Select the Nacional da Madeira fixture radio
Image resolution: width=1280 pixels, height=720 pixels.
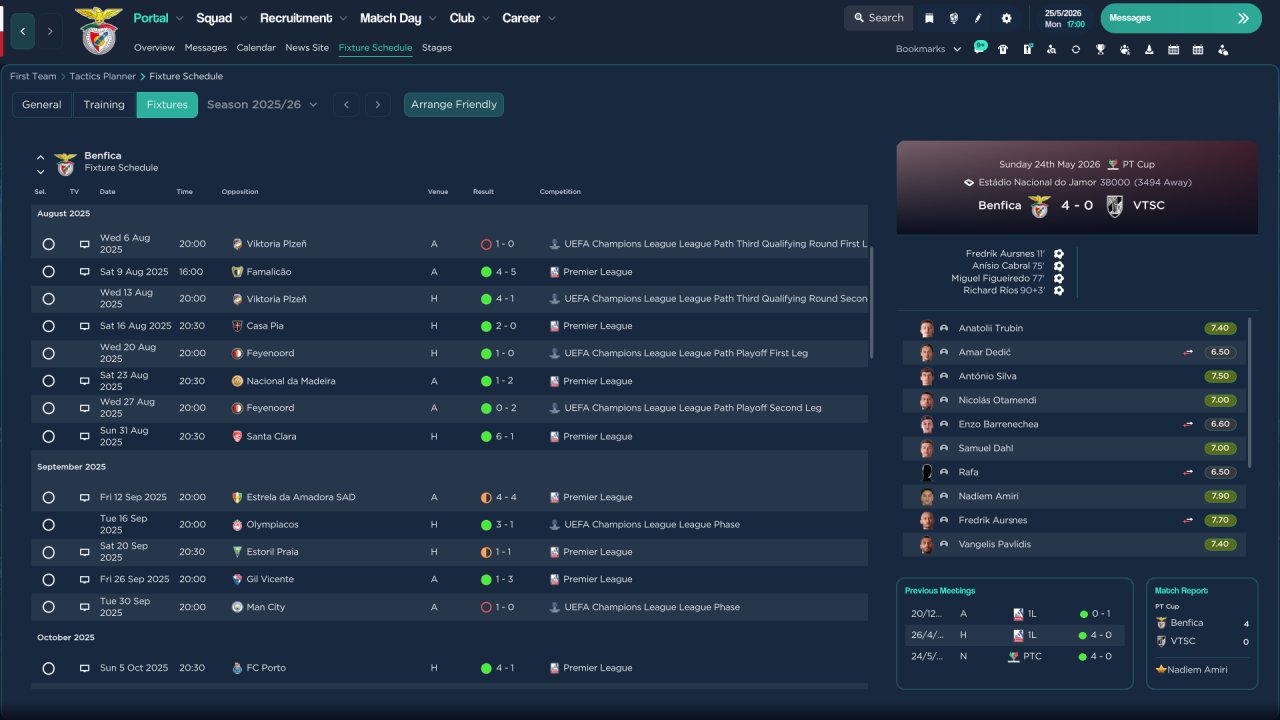point(48,381)
